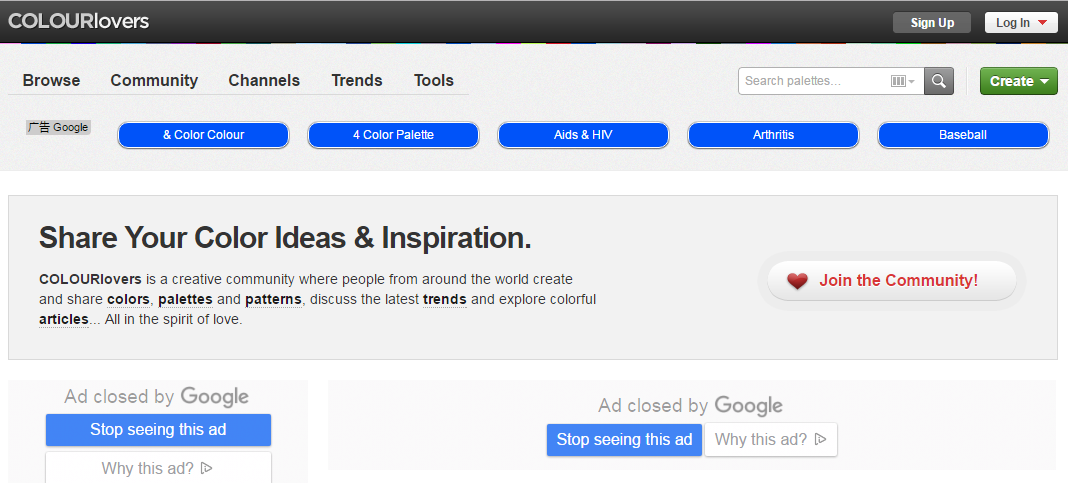Follow the 'articles' link in the description
The width and height of the screenshot is (1068, 483).
click(64, 319)
